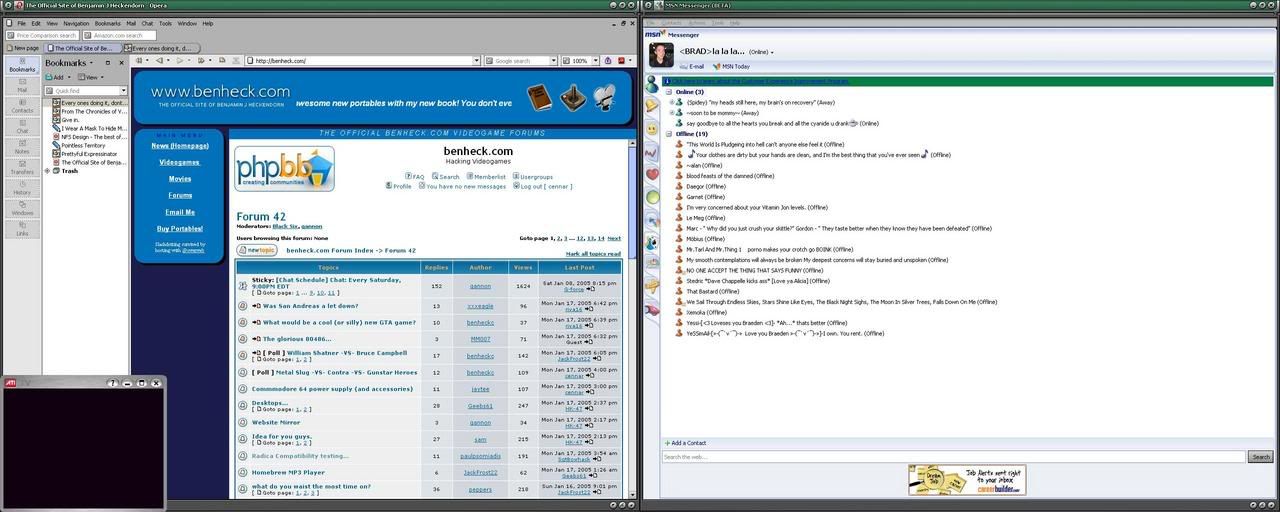Click the forum page vertical scrollbar
Image resolution: width=1280 pixels, height=512 pixels.
pyautogui.click(x=632, y=318)
